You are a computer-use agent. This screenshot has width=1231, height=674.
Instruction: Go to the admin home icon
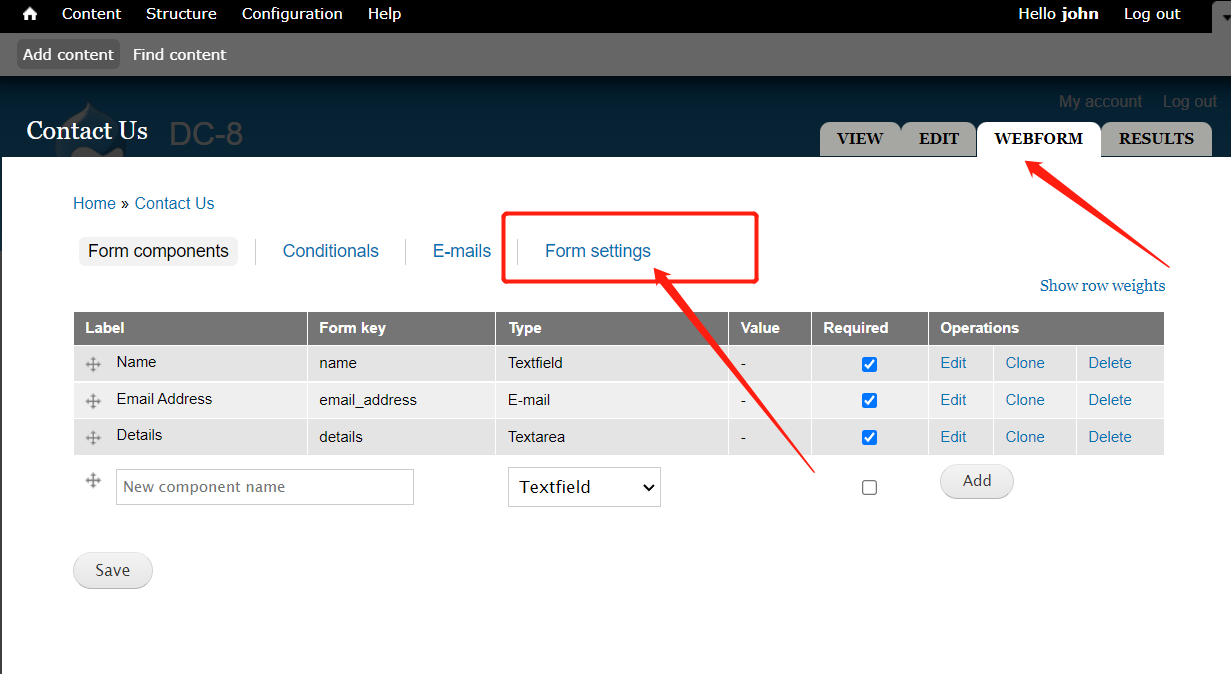coord(30,14)
